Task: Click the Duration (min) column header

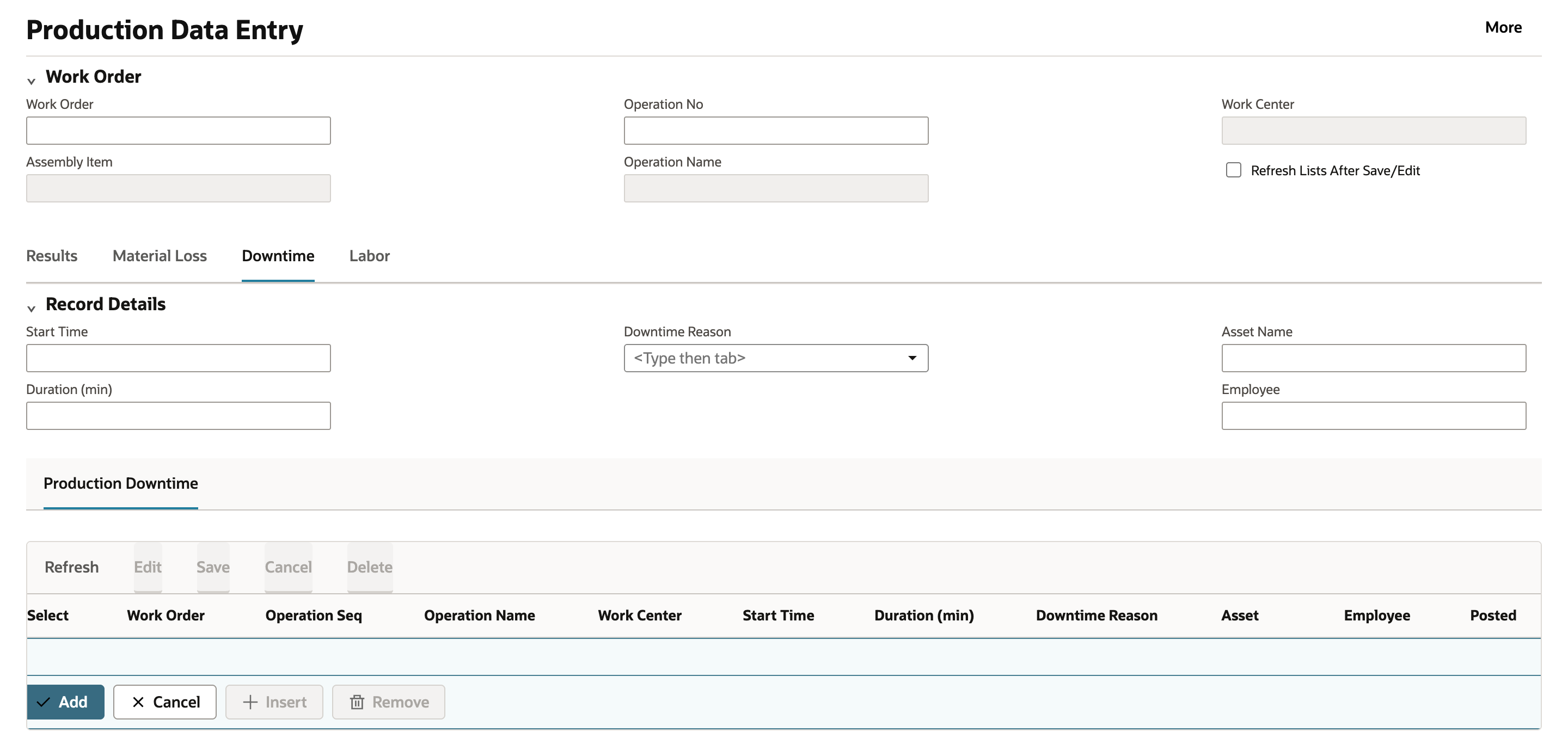Action: (924, 615)
